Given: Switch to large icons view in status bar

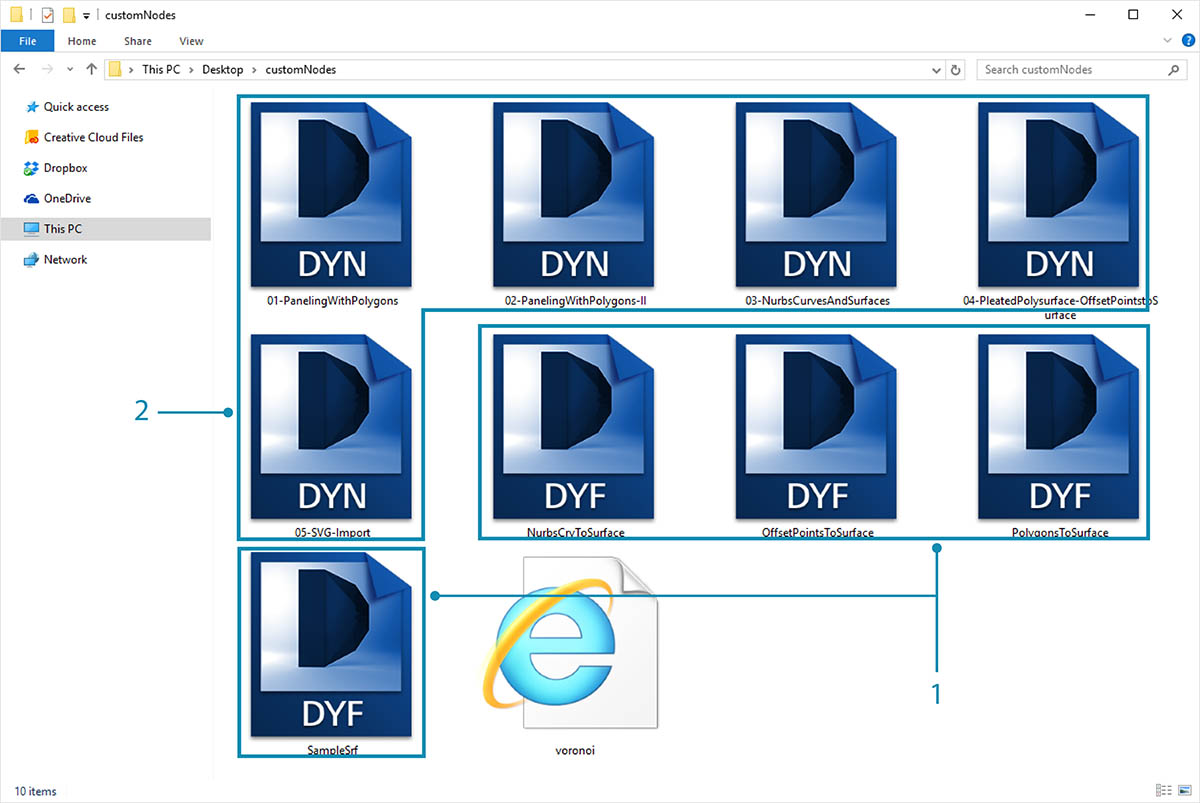Looking at the screenshot, I should coord(1183,791).
